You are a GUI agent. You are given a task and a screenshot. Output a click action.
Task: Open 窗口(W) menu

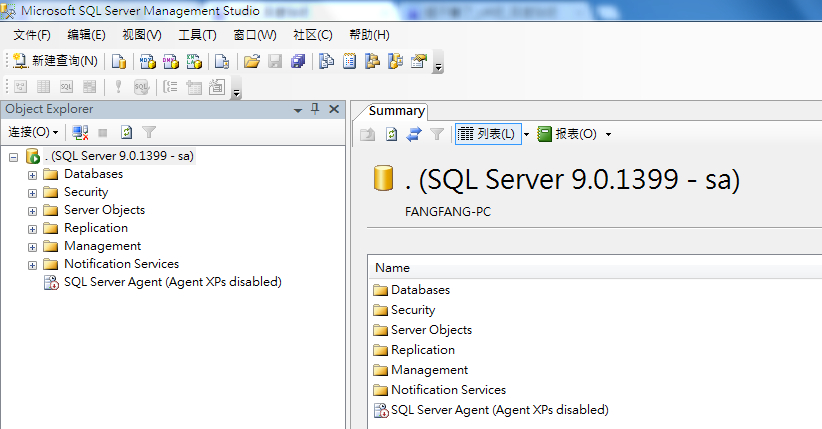tap(255, 35)
